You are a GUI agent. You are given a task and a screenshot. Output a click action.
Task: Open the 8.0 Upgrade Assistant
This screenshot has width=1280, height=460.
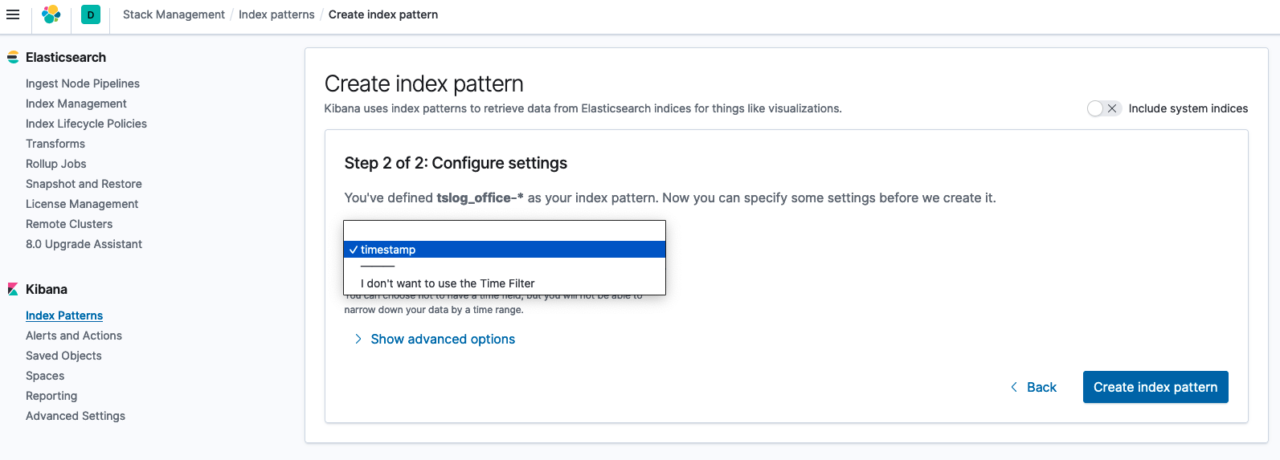pos(84,244)
